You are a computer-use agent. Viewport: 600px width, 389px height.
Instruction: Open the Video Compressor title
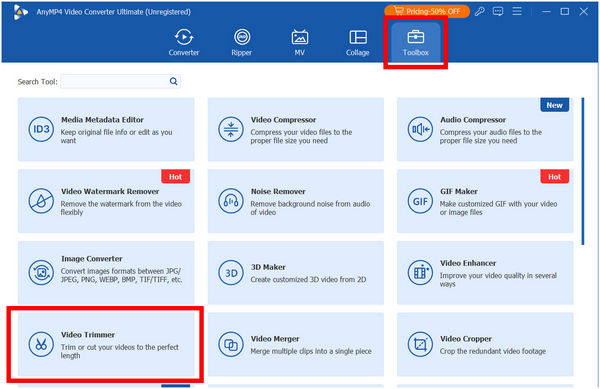tap(283, 120)
